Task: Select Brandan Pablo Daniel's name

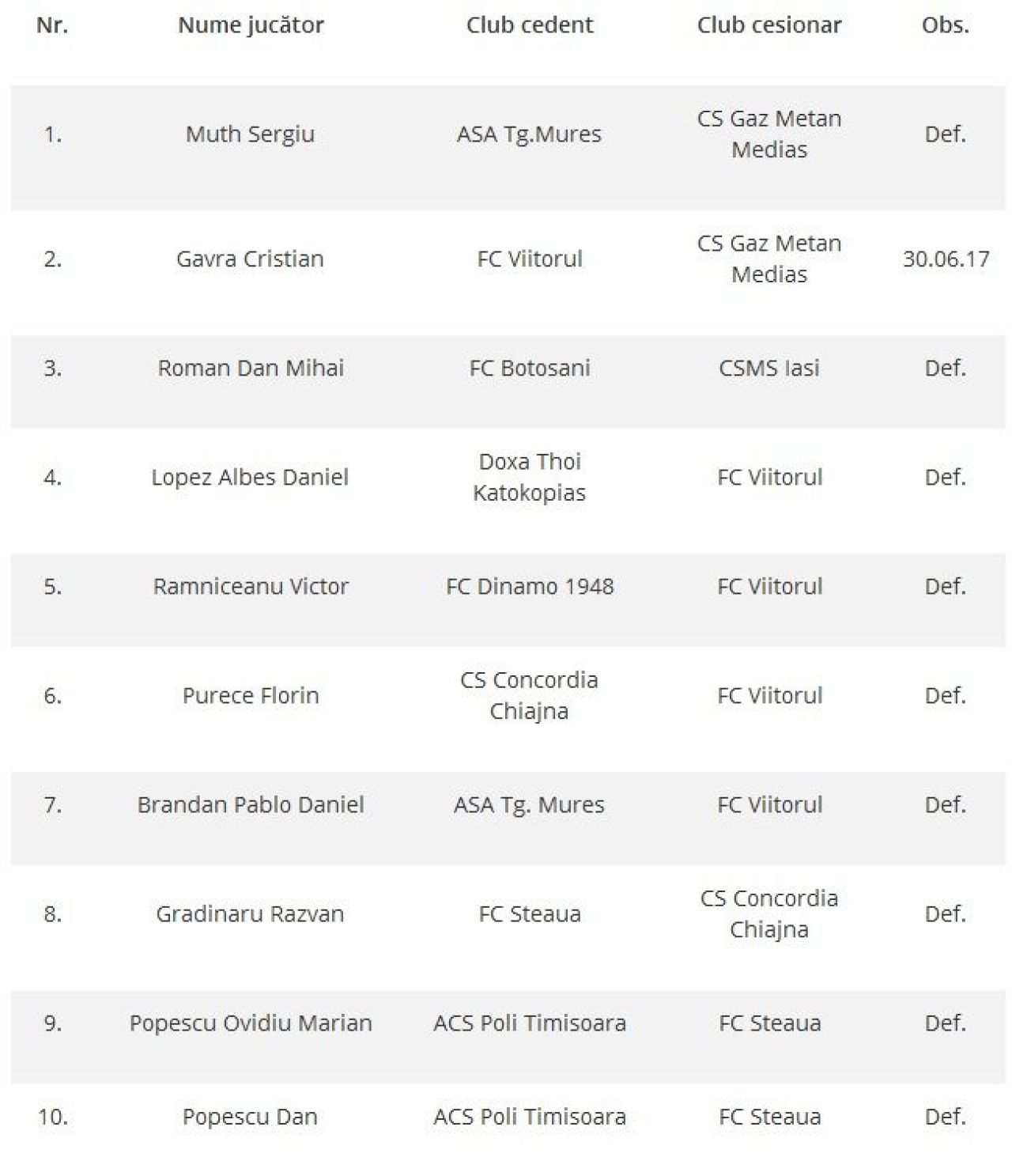Action: pos(251,804)
